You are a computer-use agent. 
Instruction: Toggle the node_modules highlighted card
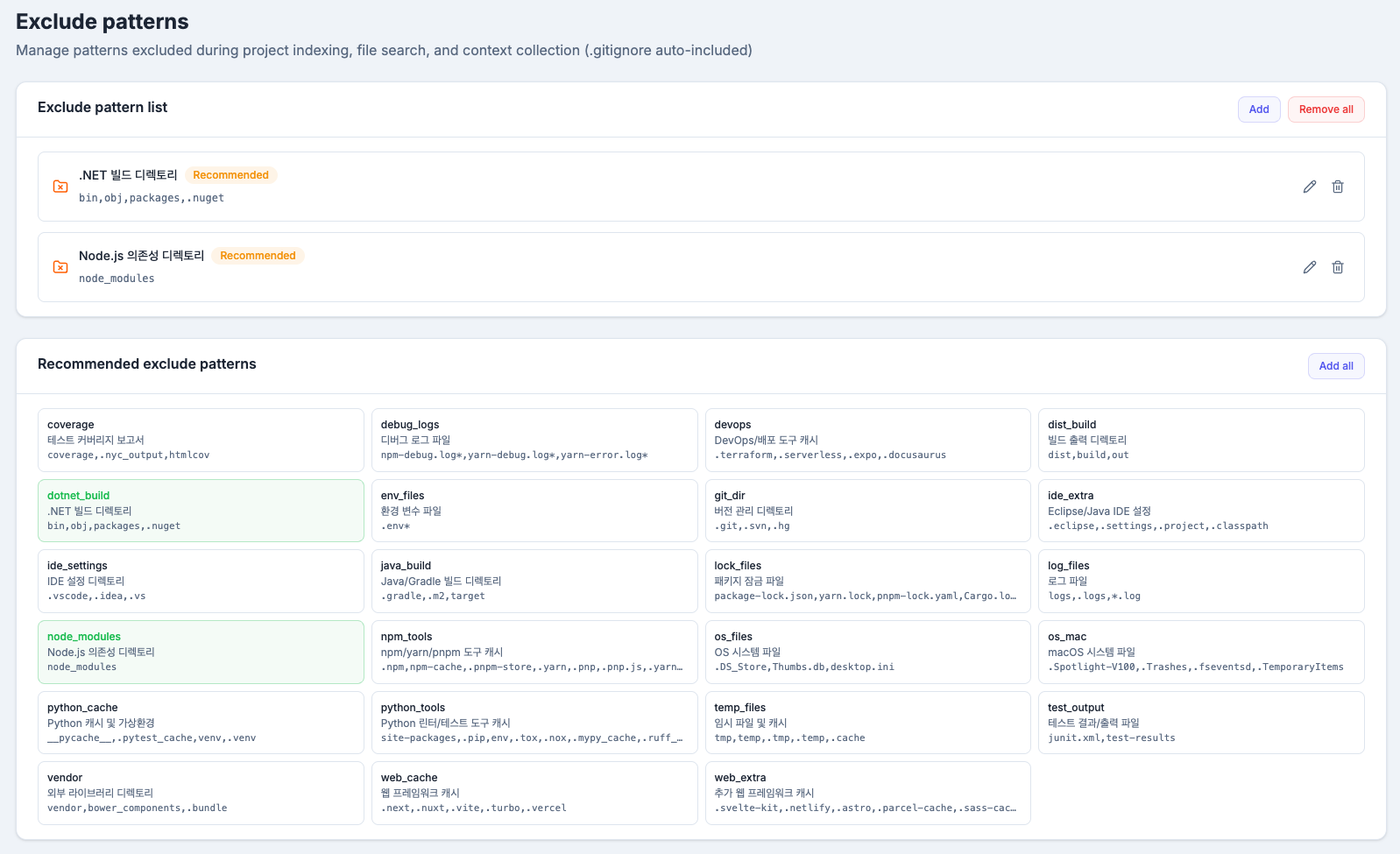[x=201, y=652]
